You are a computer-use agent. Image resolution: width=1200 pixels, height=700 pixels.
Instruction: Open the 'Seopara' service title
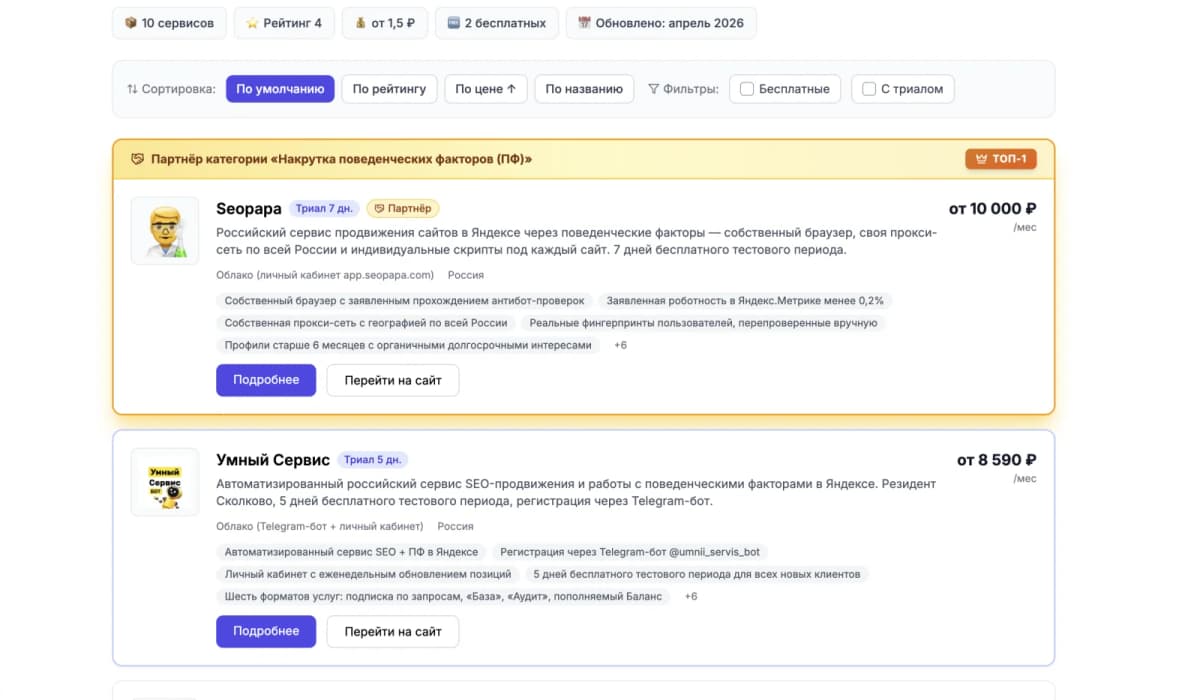click(249, 209)
